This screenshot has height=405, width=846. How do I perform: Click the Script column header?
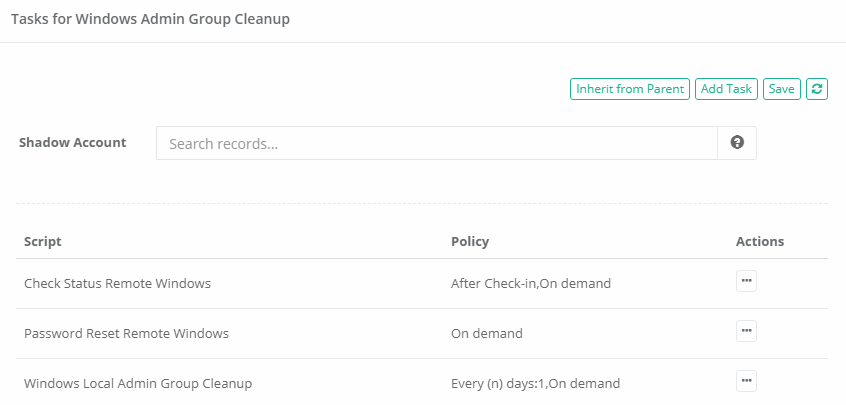(43, 241)
